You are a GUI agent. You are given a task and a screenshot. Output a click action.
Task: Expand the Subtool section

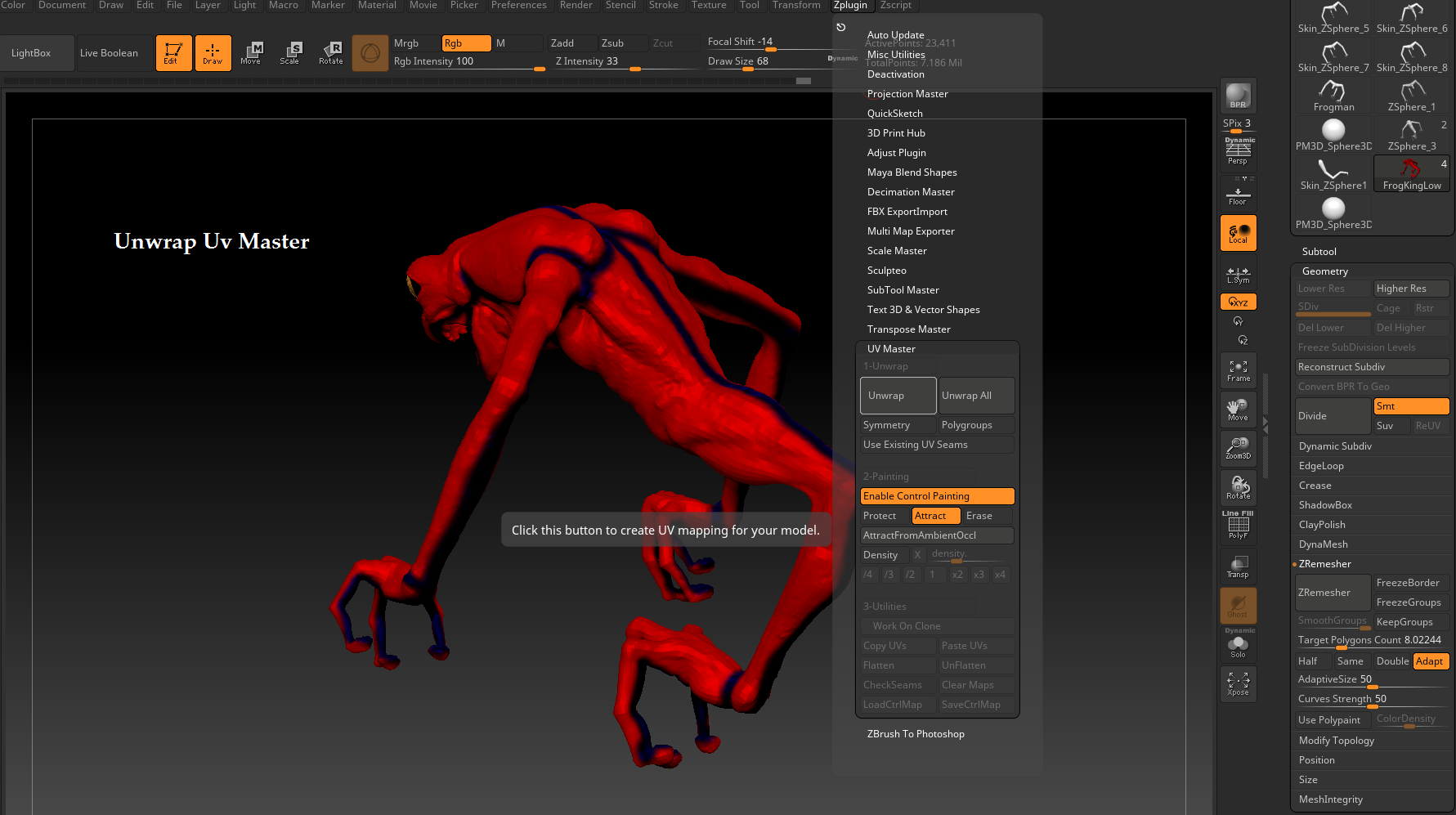click(1319, 252)
